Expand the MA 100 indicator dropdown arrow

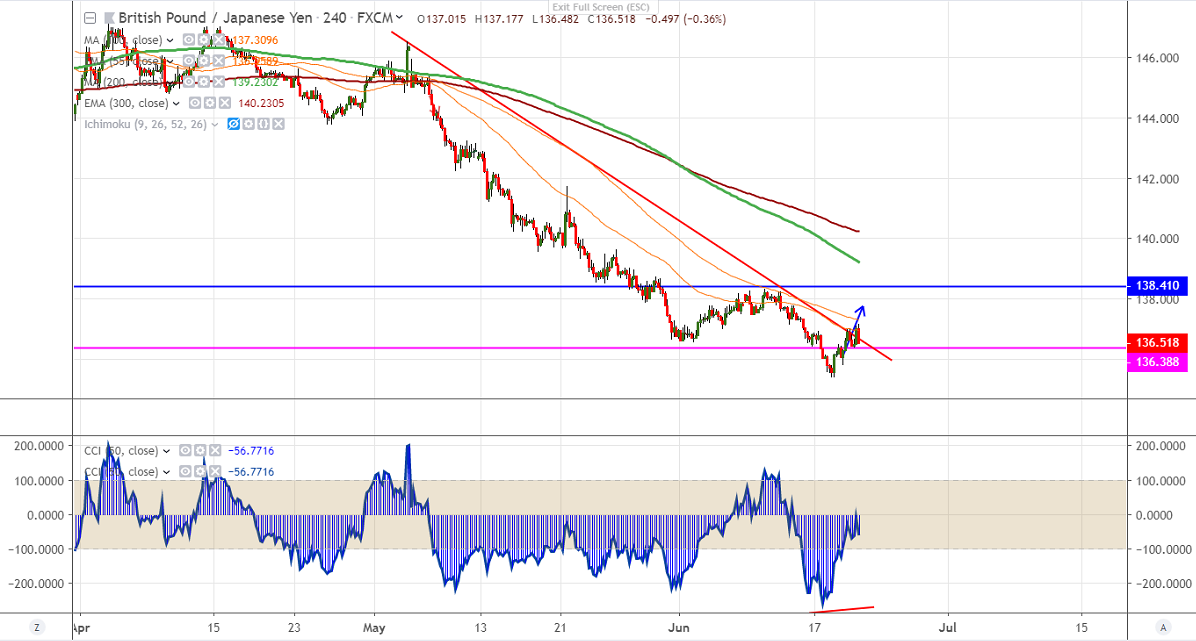pyautogui.click(x=169, y=40)
